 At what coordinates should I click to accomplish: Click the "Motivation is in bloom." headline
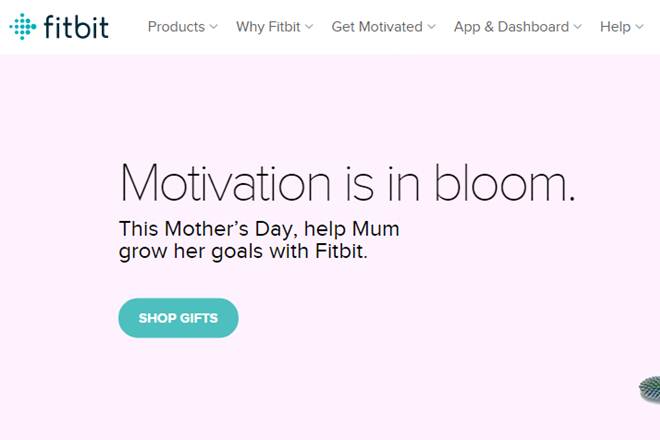[x=347, y=183]
